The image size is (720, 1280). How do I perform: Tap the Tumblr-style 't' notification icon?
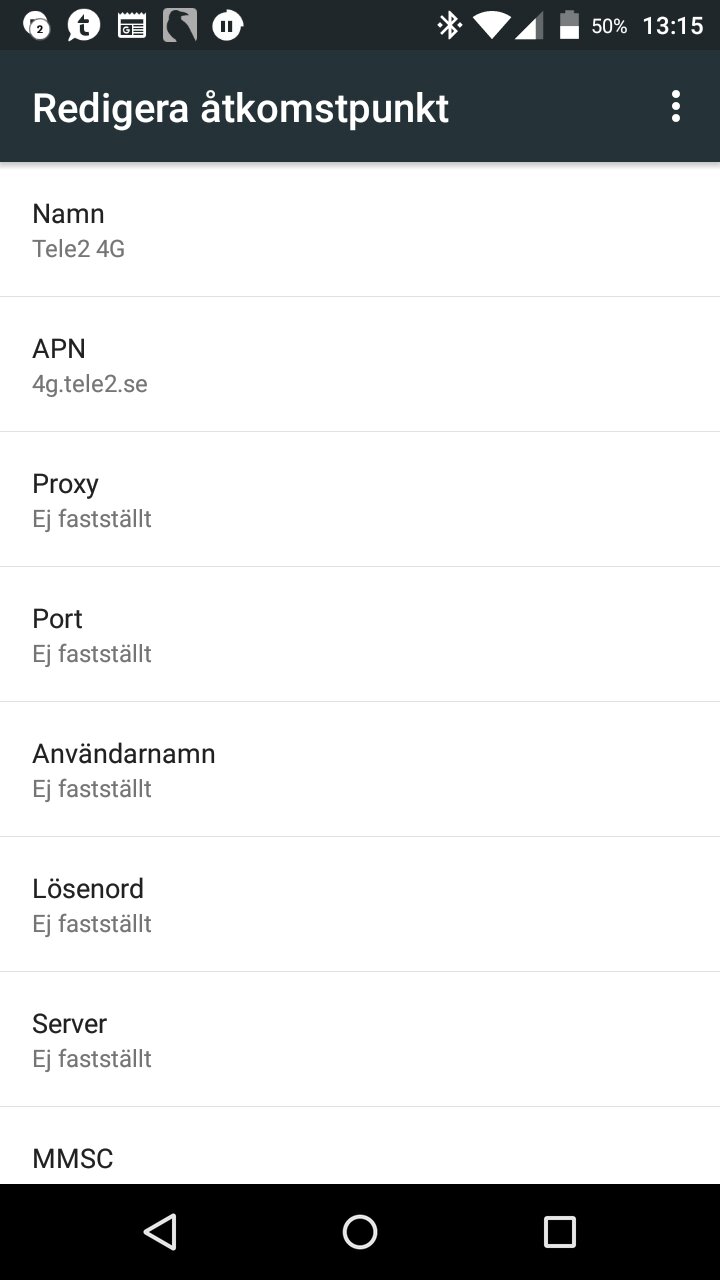tap(84, 26)
